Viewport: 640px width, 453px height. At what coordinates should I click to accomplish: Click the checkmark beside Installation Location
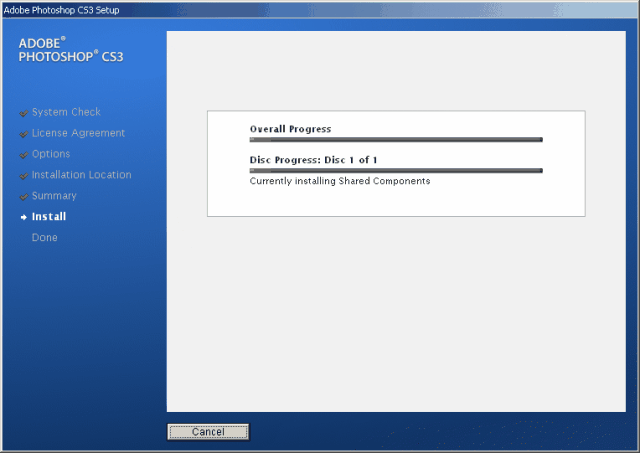click(x=24, y=176)
